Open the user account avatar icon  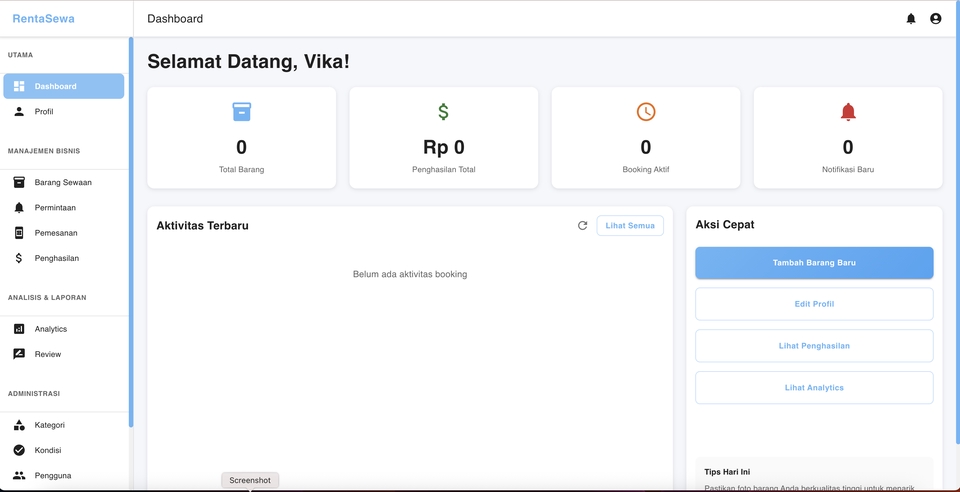click(935, 19)
